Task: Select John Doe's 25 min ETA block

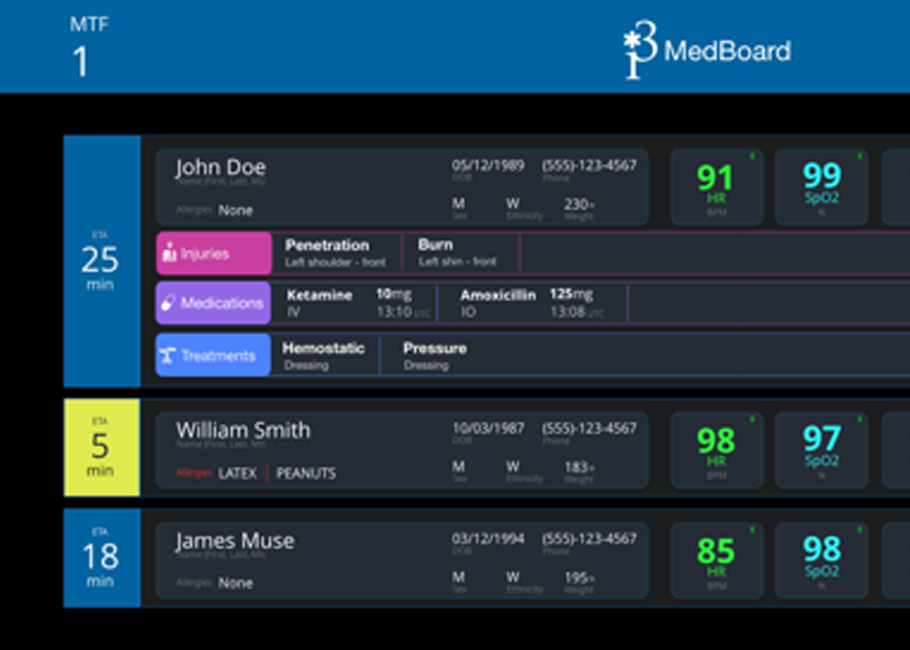Action: (x=101, y=261)
